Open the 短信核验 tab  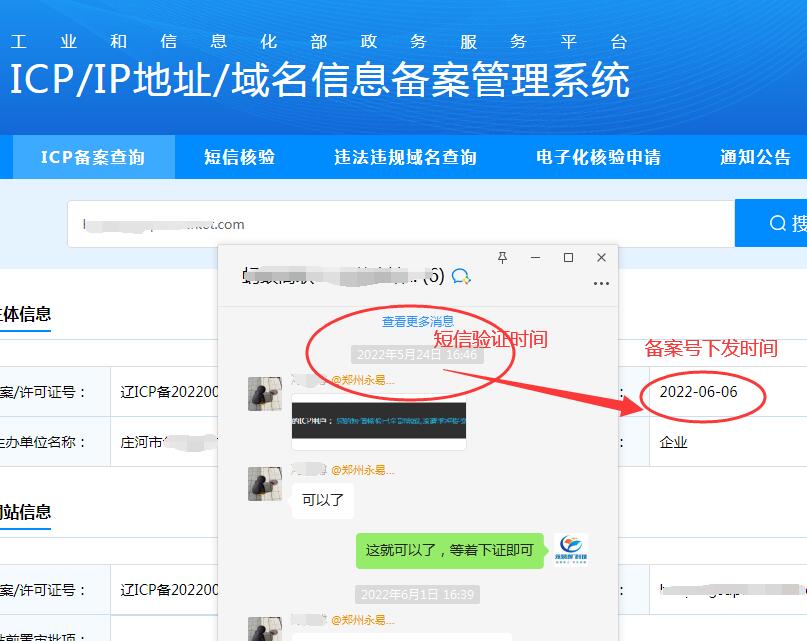coord(239,157)
